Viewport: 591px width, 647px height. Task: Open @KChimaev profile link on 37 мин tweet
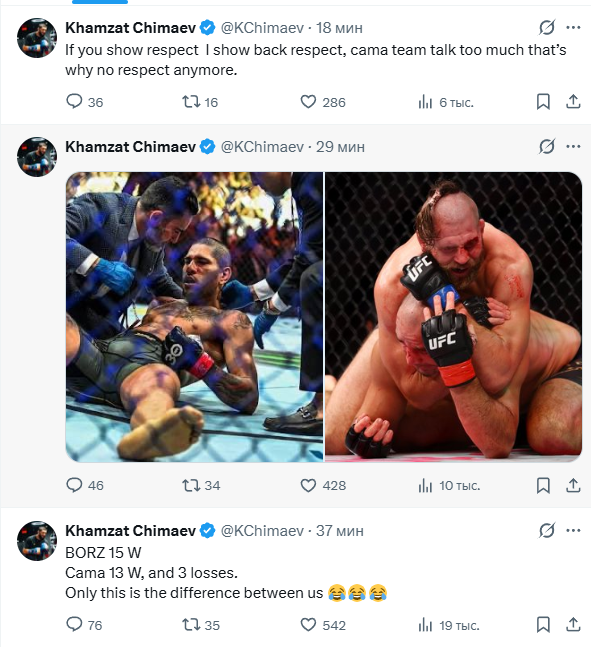tap(262, 531)
